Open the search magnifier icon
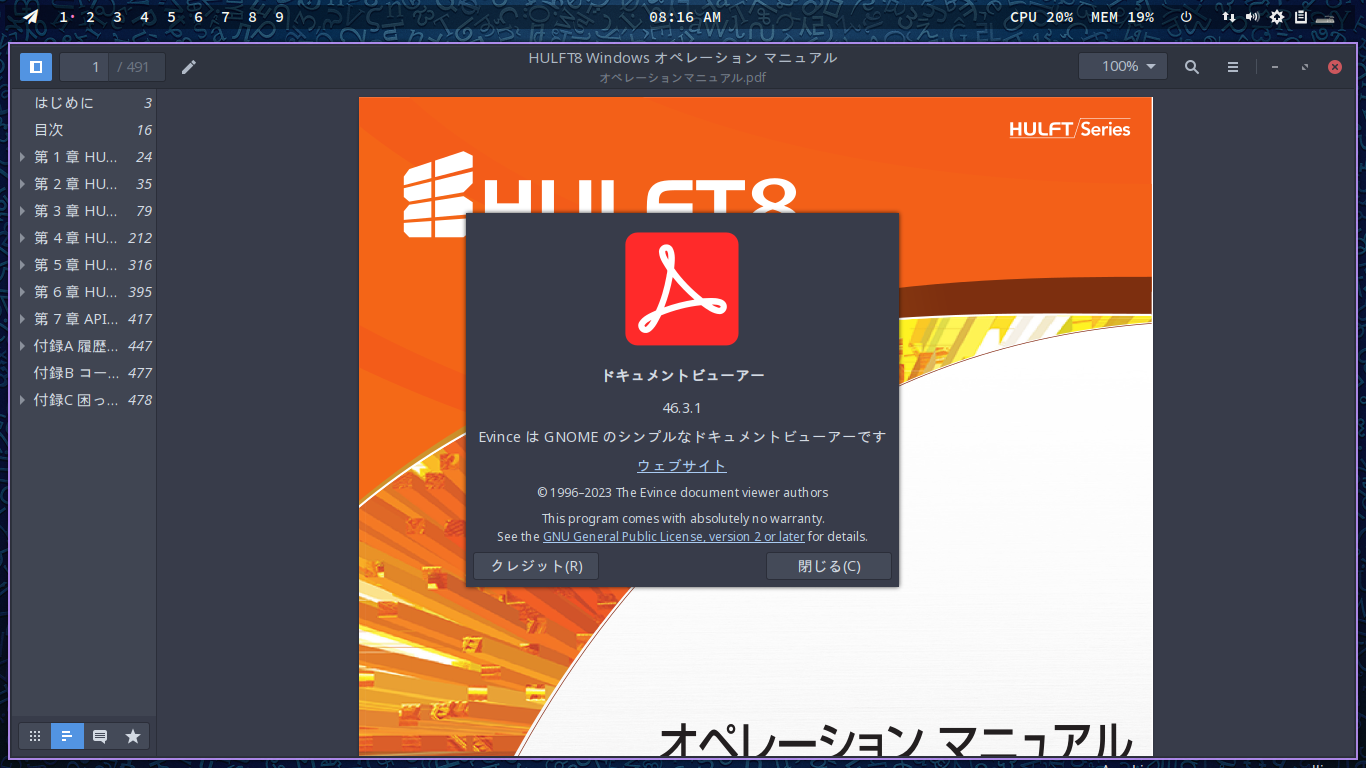 point(1192,67)
